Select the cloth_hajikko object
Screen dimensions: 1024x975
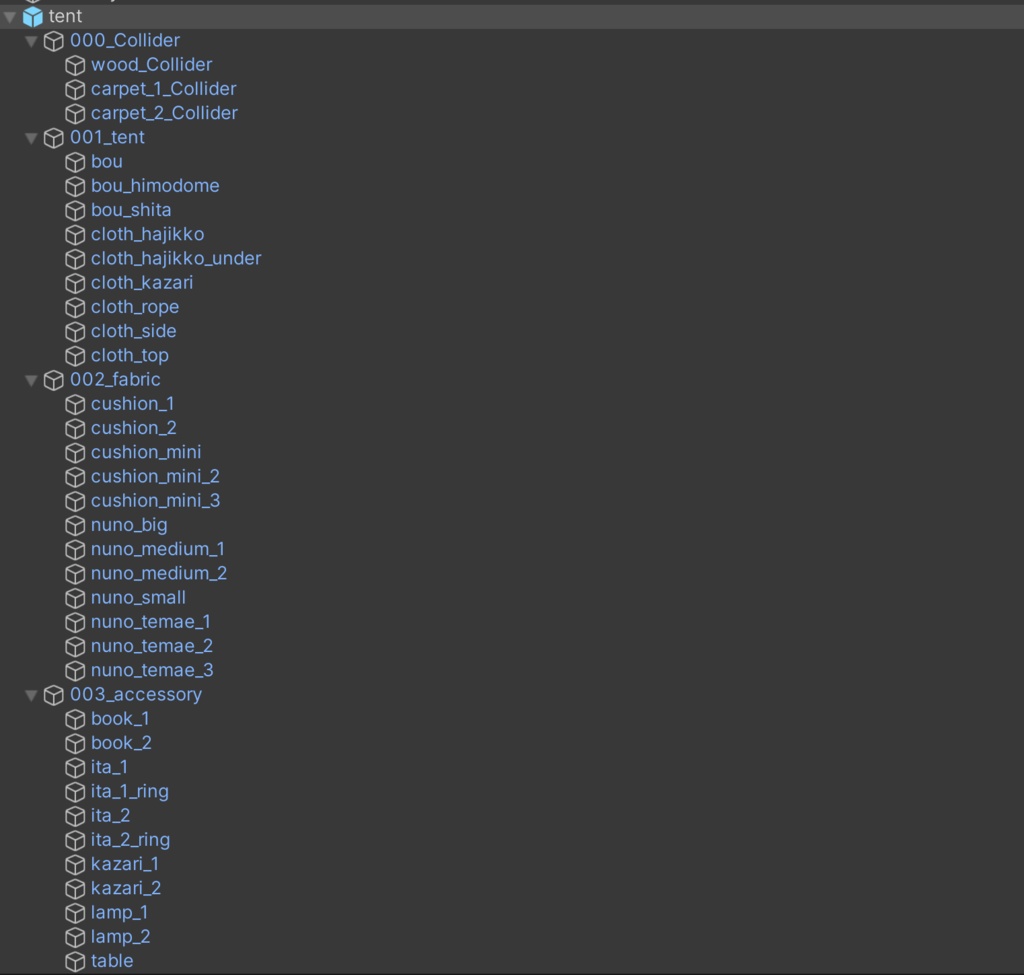pos(148,234)
